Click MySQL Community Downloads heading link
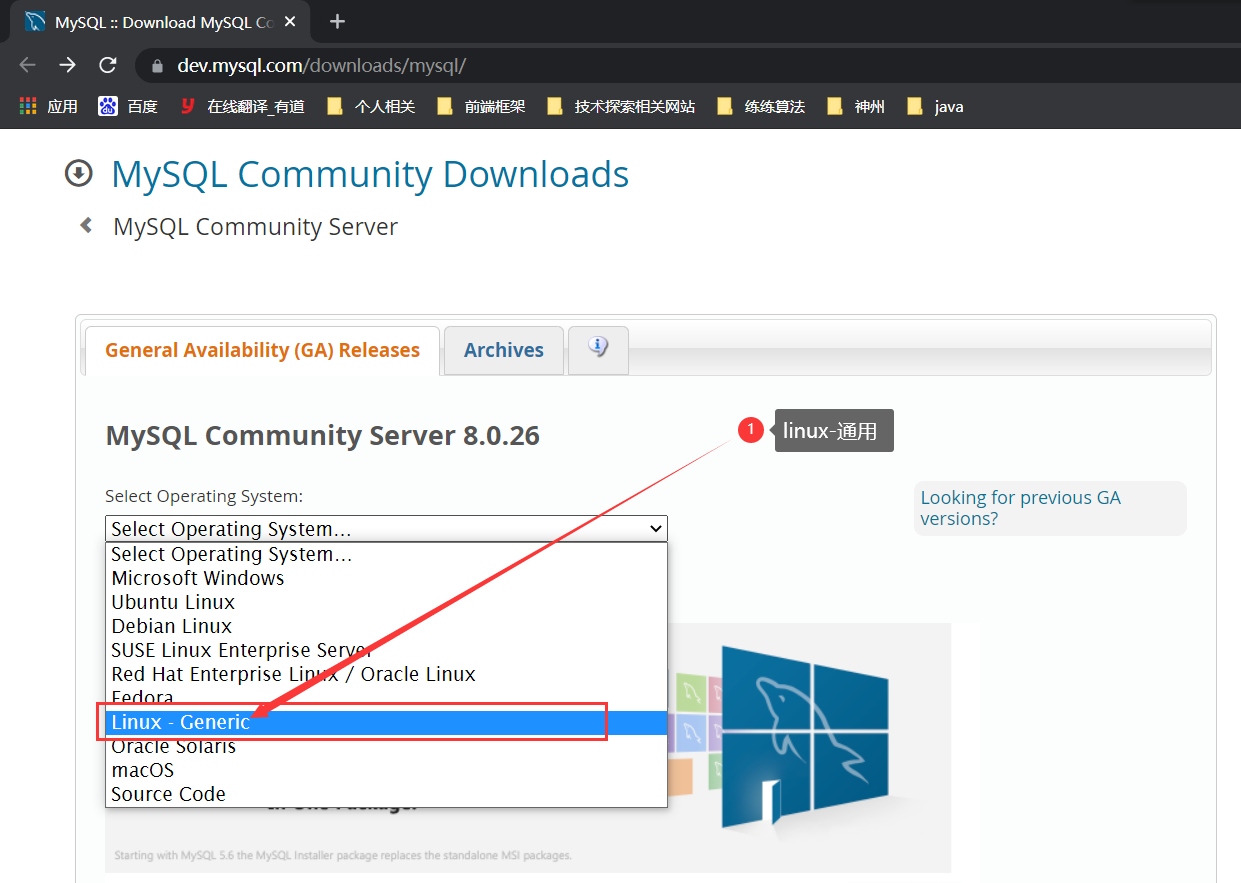 coord(370,174)
